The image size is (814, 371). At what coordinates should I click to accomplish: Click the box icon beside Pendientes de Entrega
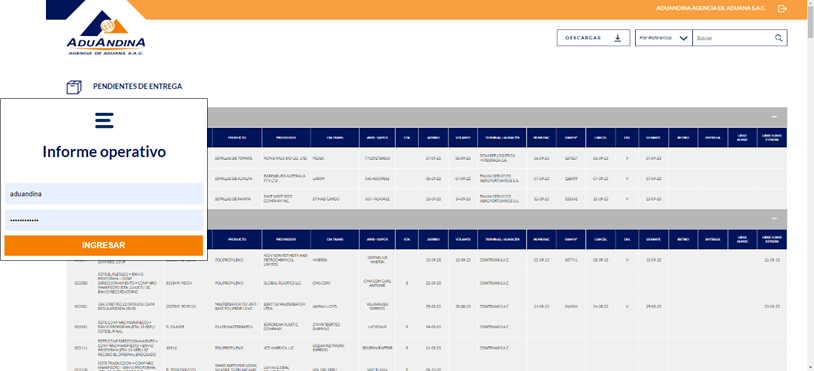(74, 87)
